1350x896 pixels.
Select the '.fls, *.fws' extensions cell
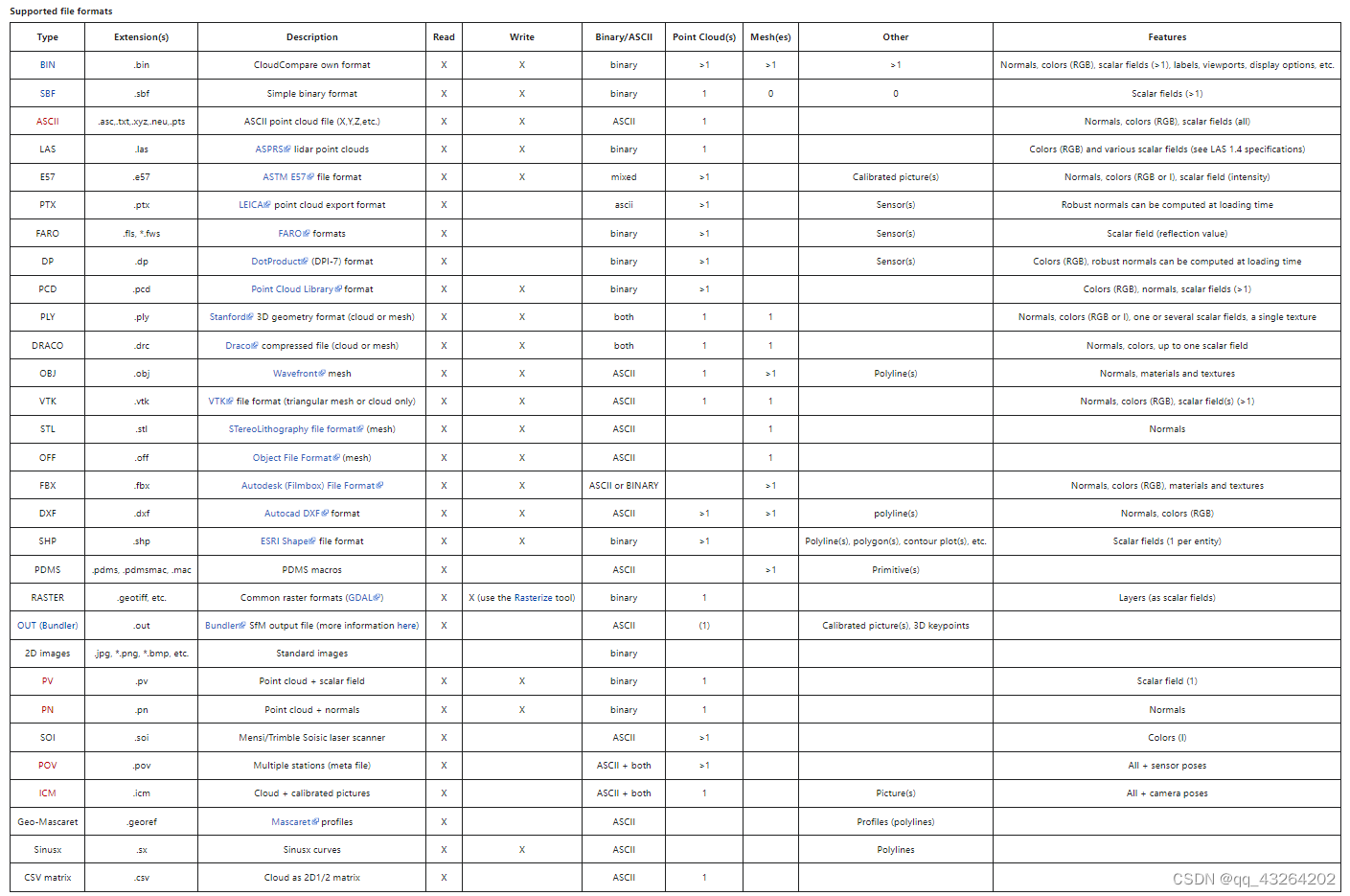[142, 234]
